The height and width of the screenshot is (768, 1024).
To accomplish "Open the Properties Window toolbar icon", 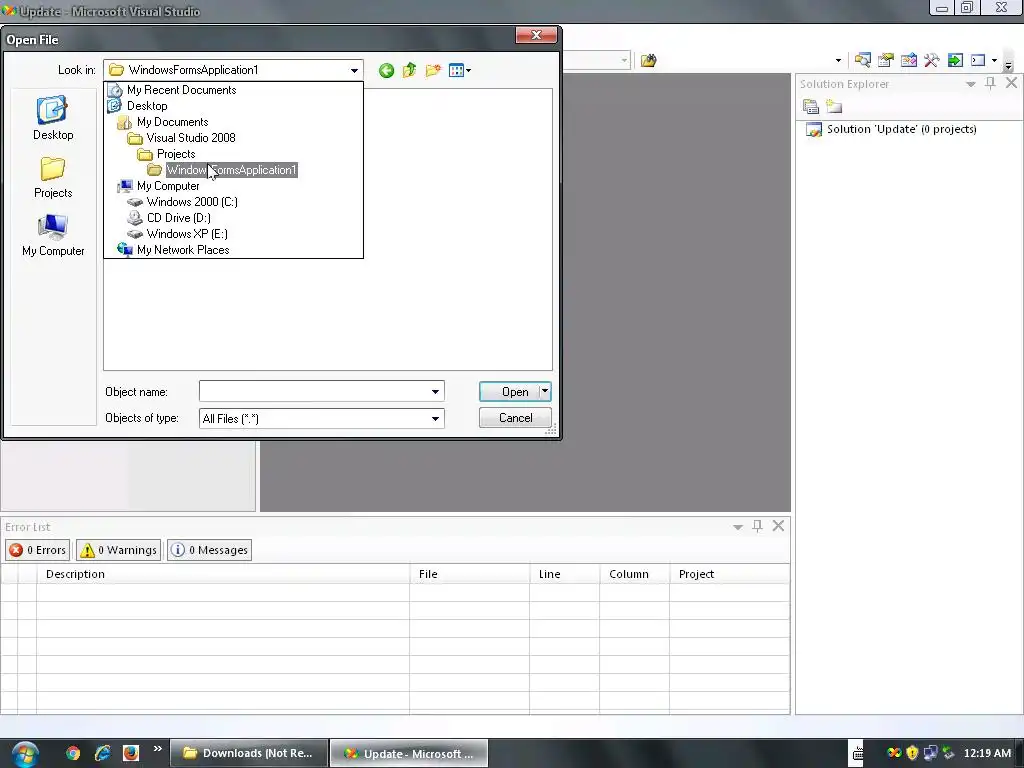I will point(886,60).
